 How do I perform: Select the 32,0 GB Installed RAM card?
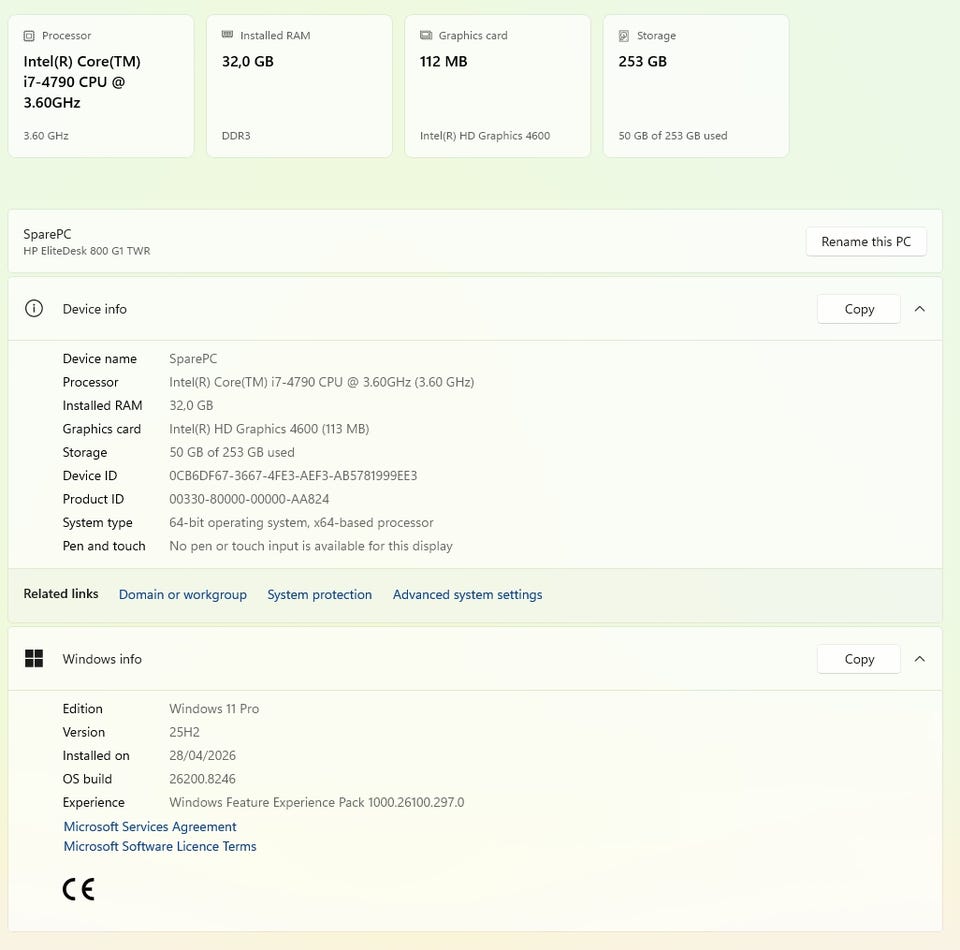point(299,86)
